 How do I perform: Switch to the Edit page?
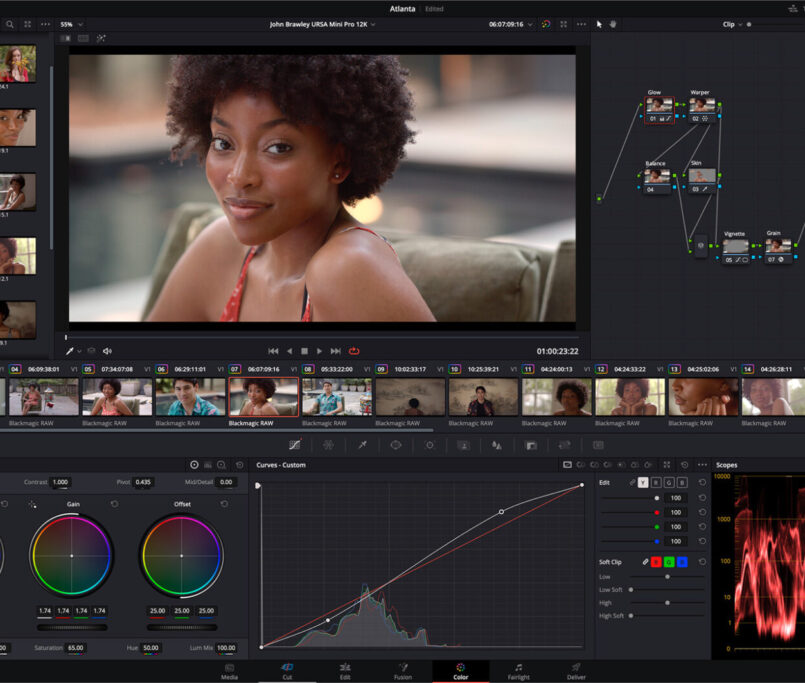coord(345,671)
